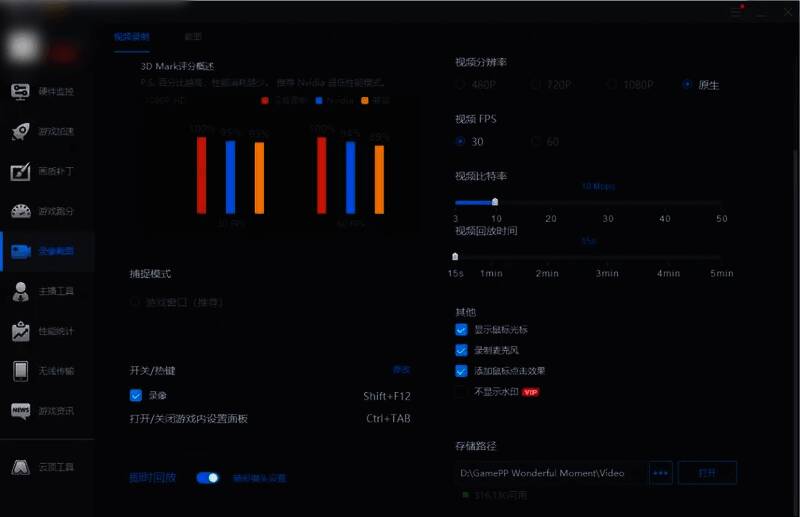Image resolution: width=800 pixels, height=517 pixels.
Task: Click the three-dots browse path button
Action: tap(661, 473)
